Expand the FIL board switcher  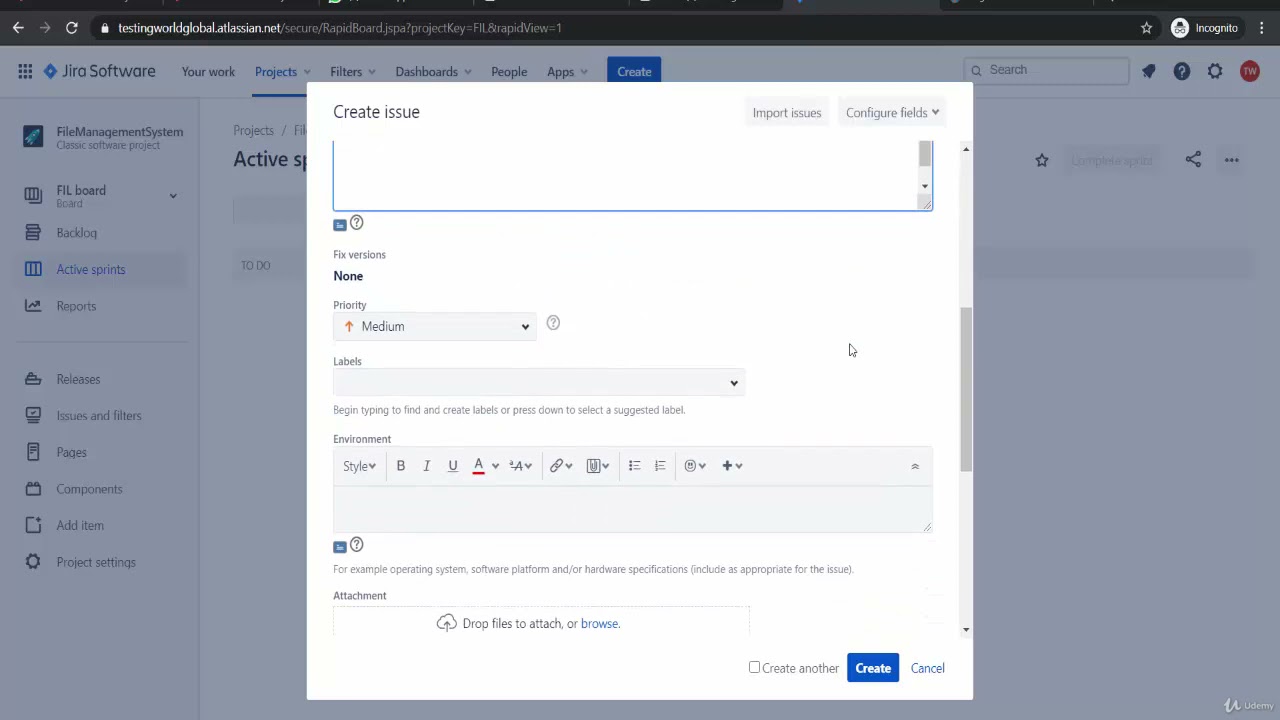pos(173,196)
